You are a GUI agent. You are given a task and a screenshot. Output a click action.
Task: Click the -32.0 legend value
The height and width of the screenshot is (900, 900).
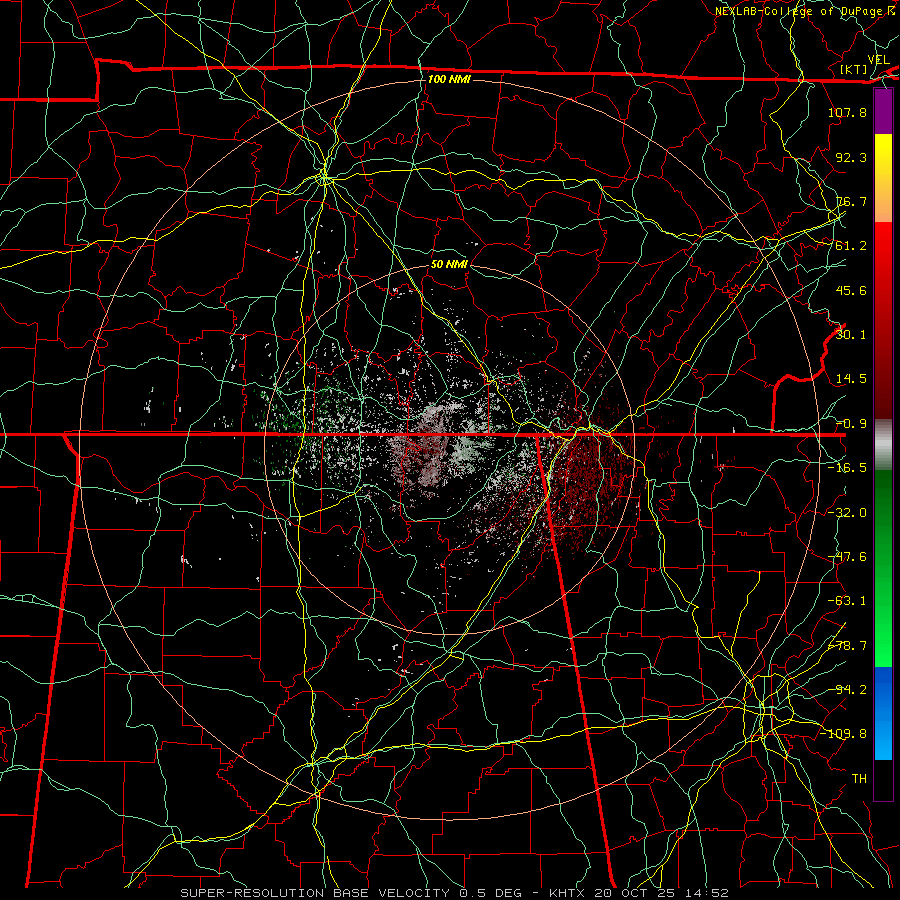847,513
